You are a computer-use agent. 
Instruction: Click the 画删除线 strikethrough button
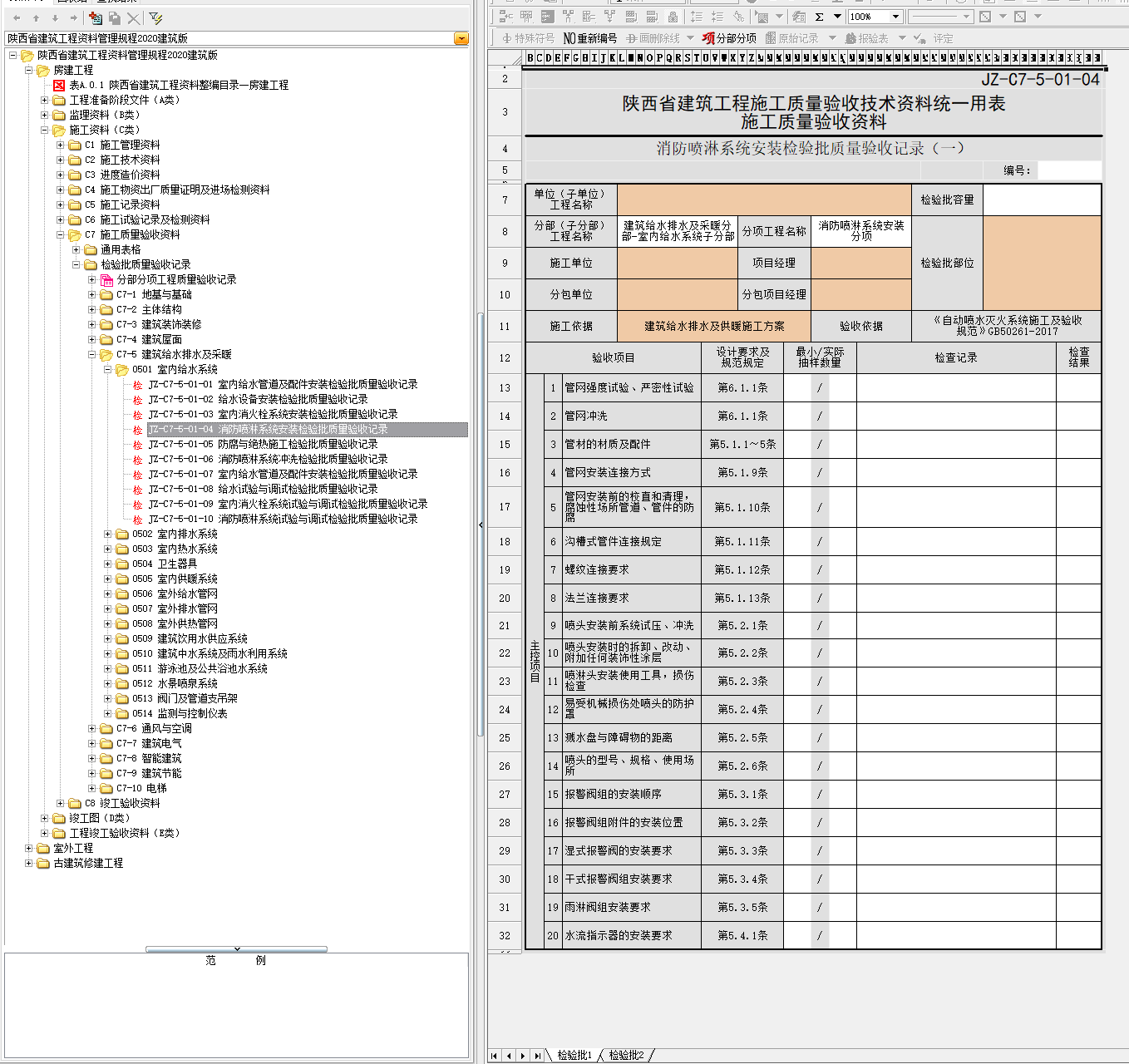653,38
